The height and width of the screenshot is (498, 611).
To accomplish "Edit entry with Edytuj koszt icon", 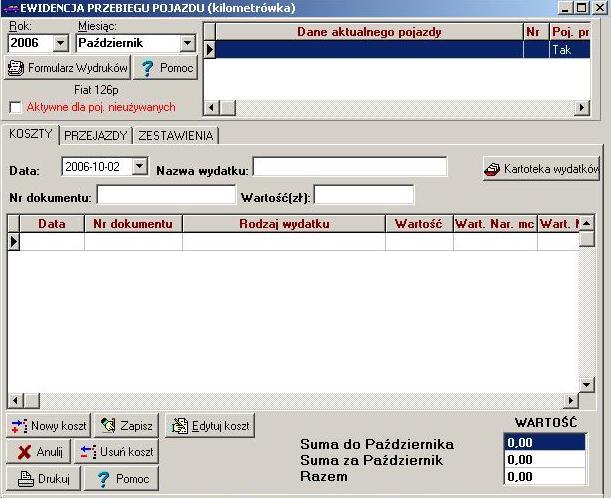I will pos(180,426).
